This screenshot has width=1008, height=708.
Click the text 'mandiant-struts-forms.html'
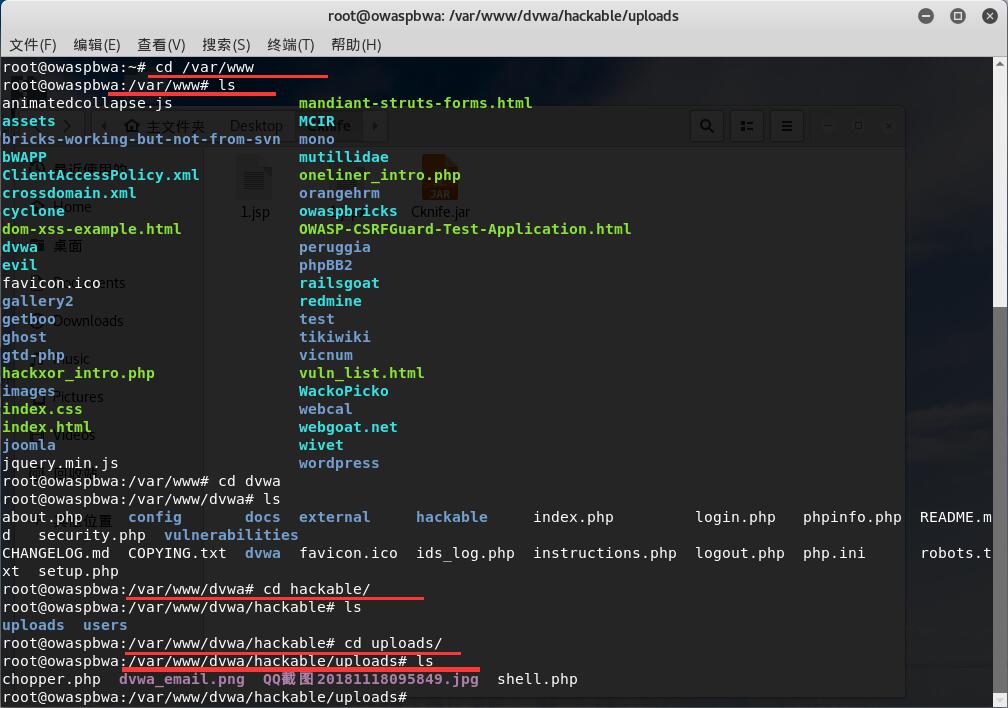pos(415,103)
